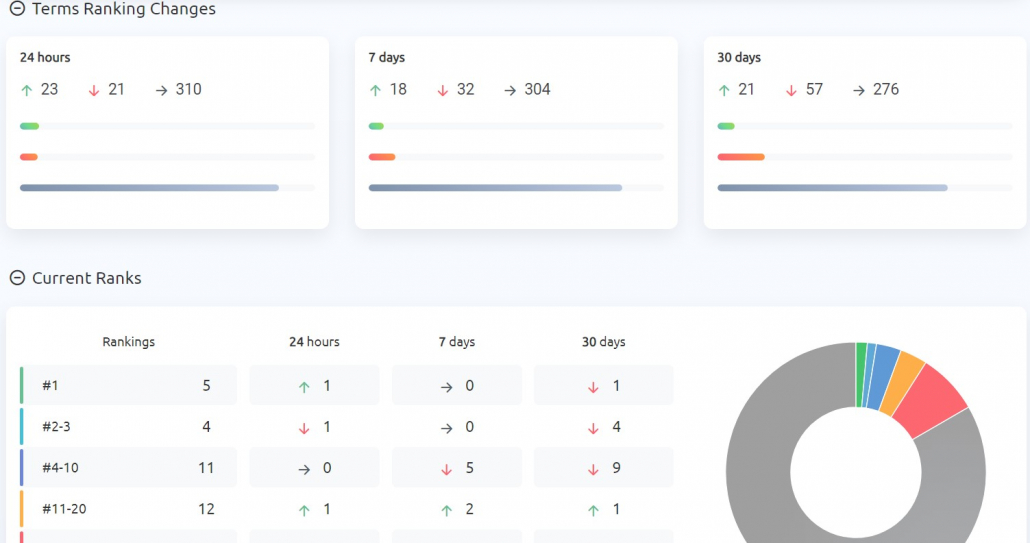Click the 30 days down arrow in #4-10 row
1030x543 pixels.
pos(593,469)
